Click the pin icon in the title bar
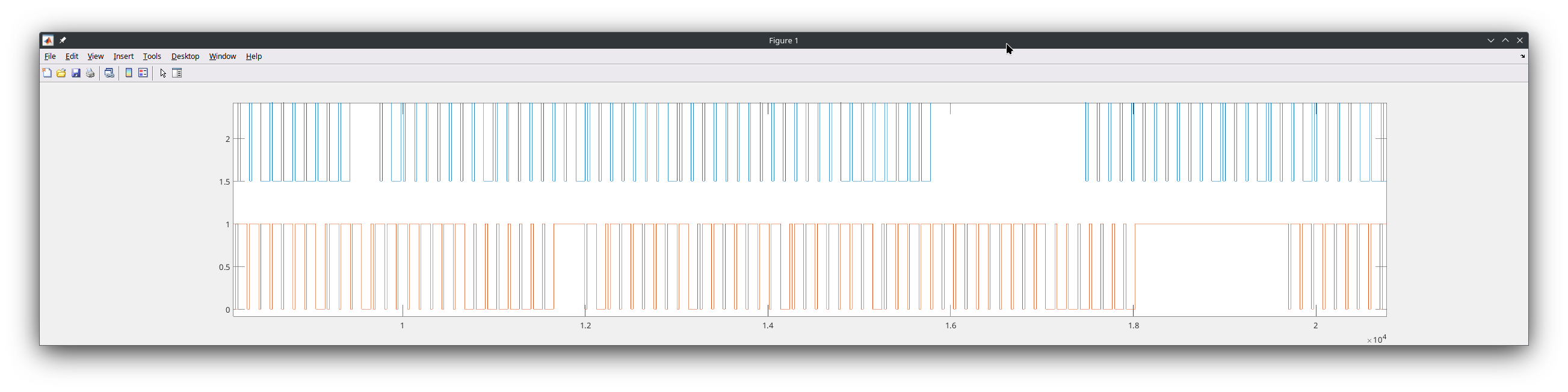 coord(63,40)
